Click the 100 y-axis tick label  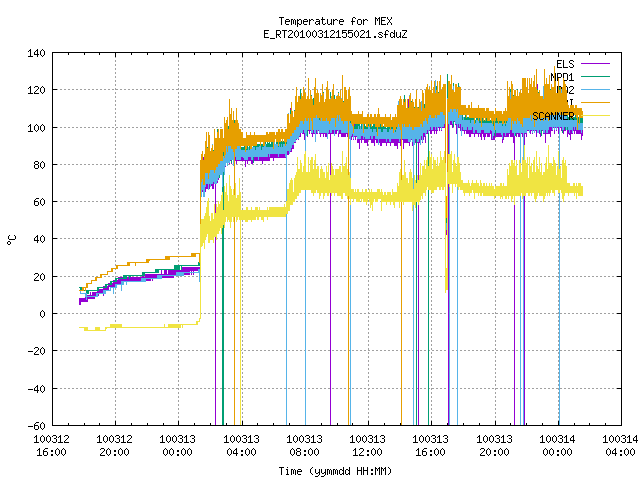[36, 128]
